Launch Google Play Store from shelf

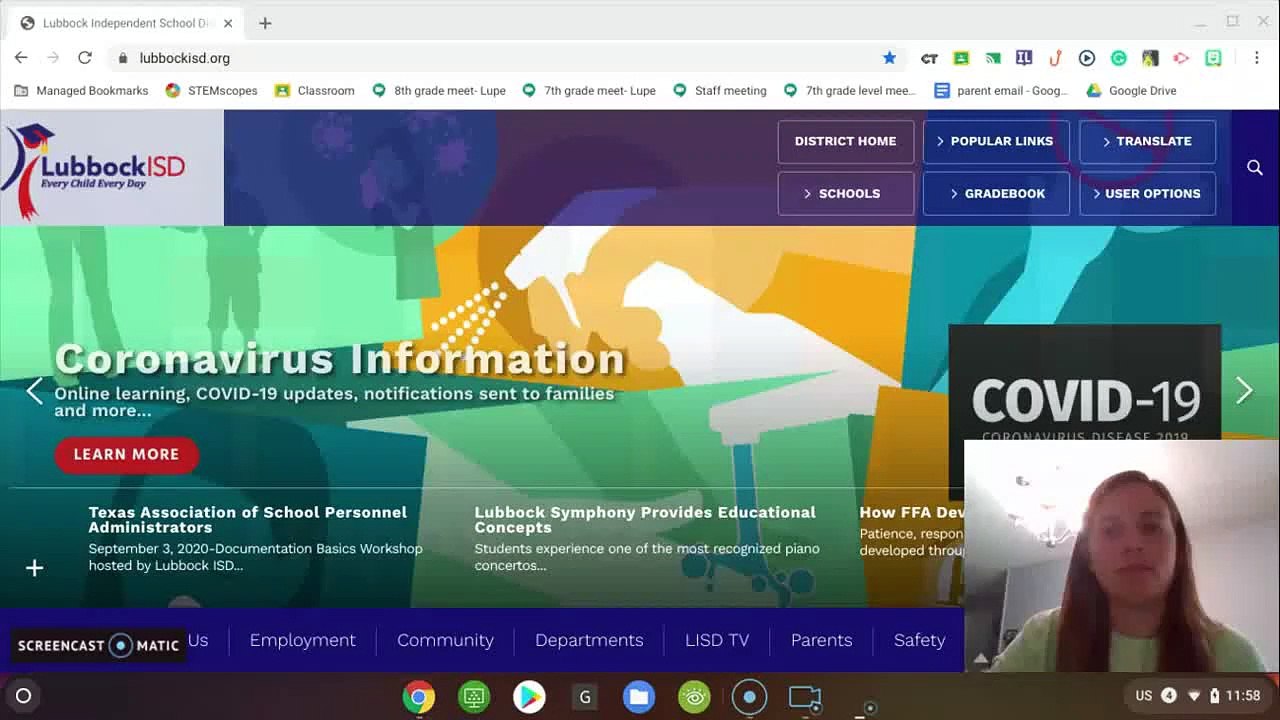coord(529,697)
